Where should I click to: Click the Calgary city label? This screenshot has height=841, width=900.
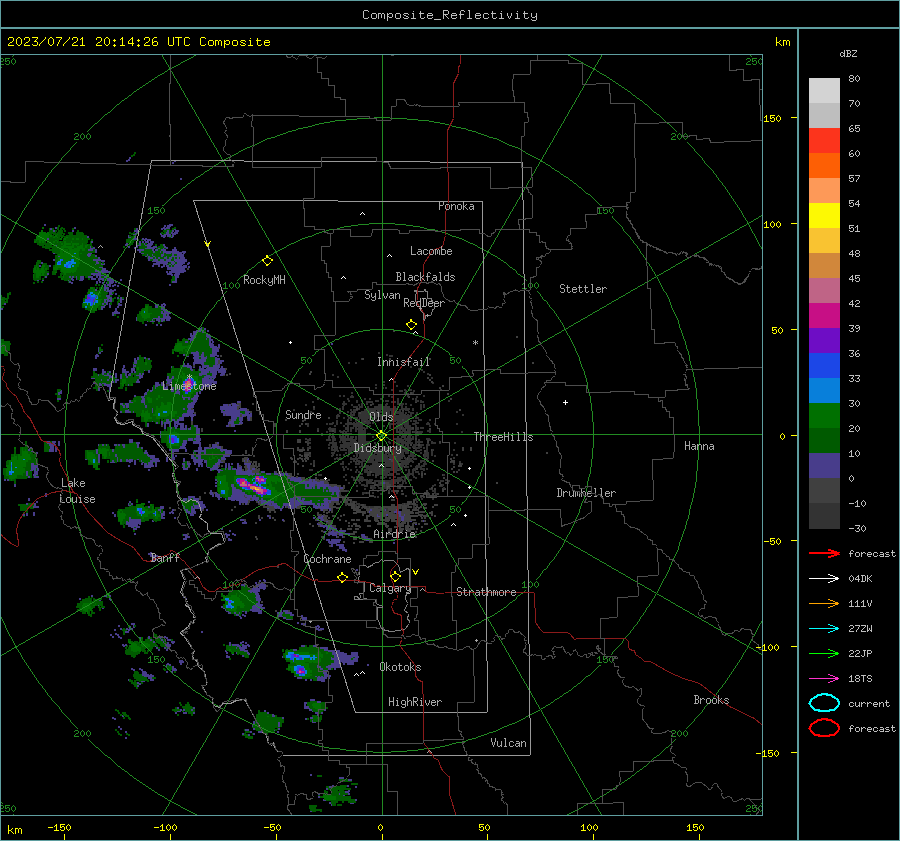(x=390, y=588)
